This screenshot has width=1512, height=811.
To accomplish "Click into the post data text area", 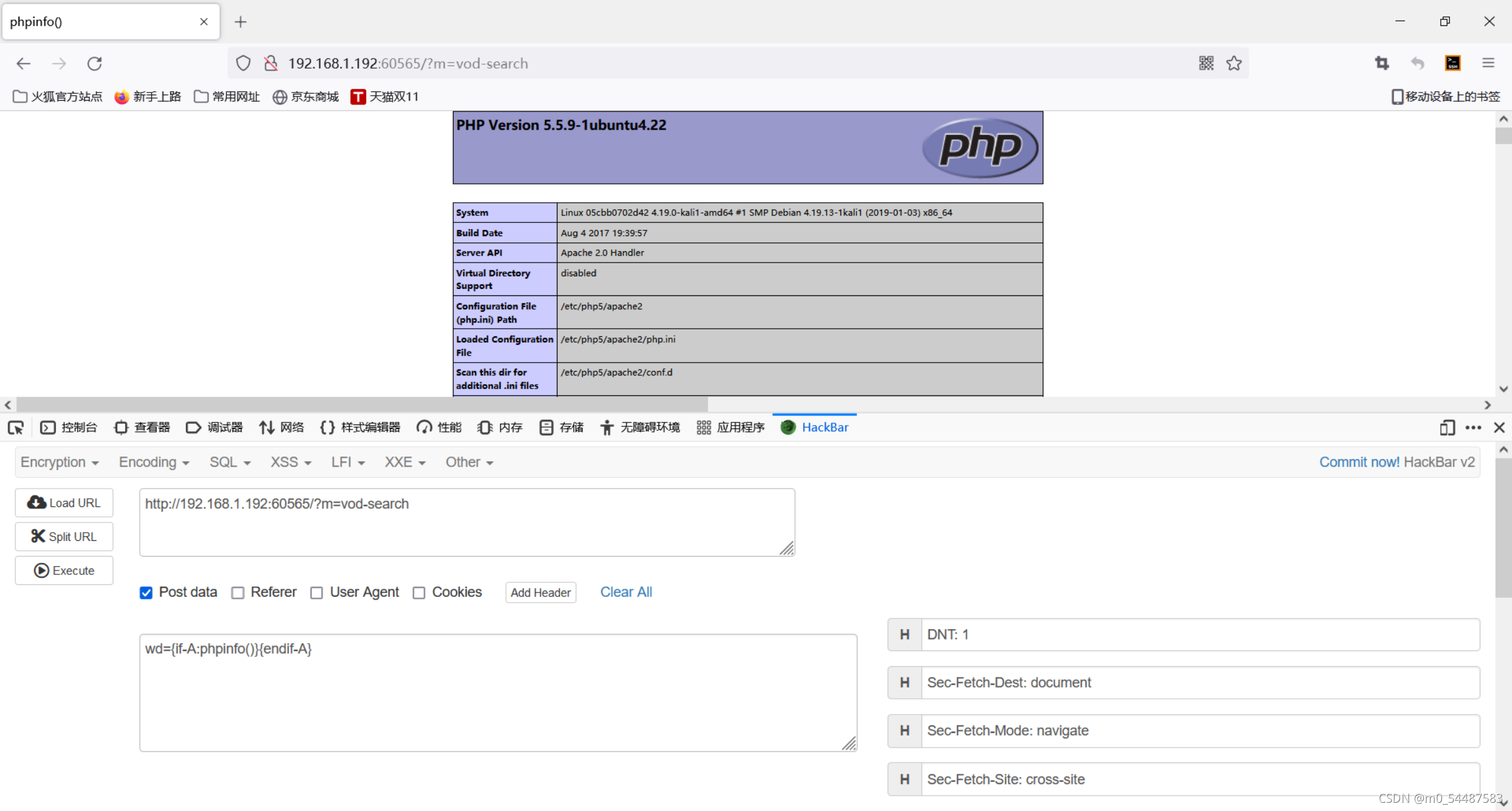I will click(x=498, y=693).
